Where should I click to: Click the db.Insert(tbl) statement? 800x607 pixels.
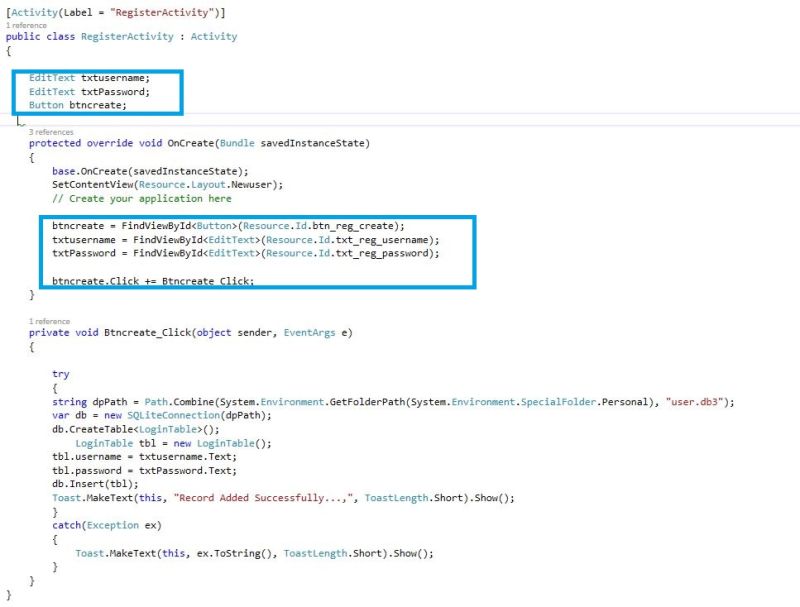(x=90, y=484)
